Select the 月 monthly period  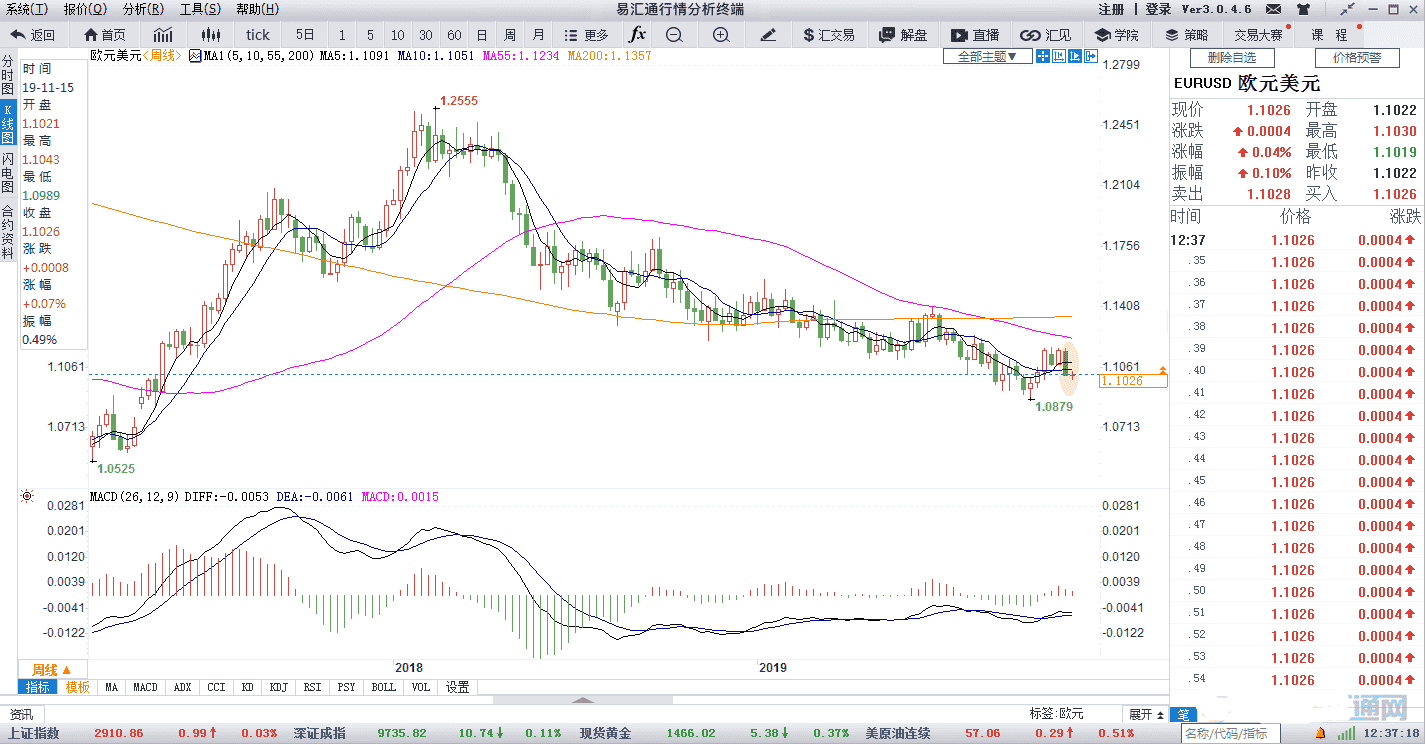539,35
